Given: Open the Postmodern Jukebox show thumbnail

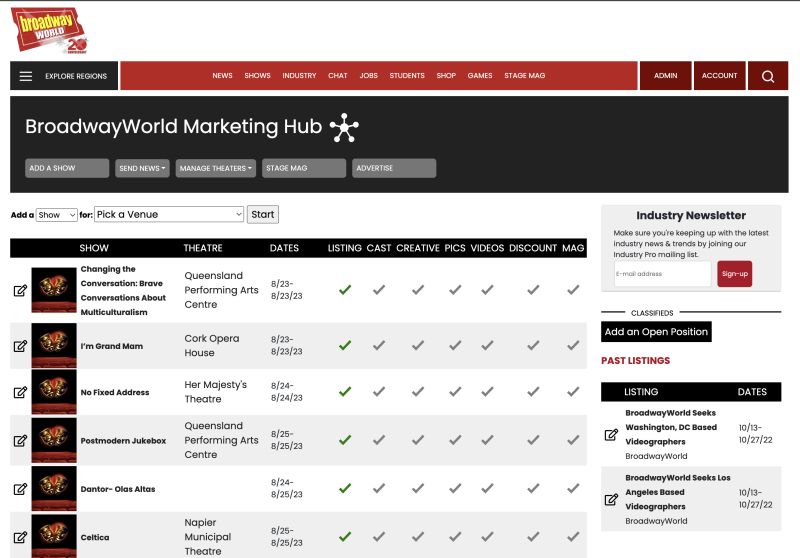Looking at the screenshot, I should (54, 440).
